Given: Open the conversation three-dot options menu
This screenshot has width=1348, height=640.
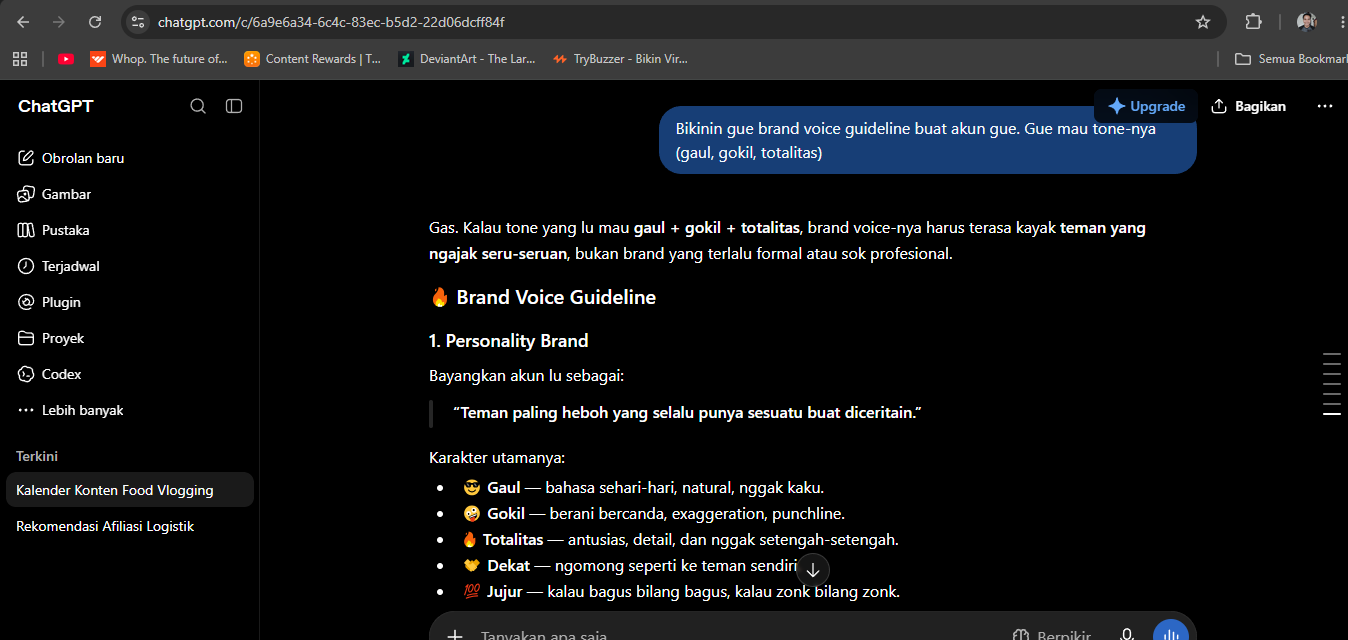Looking at the screenshot, I should pos(1325,106).
